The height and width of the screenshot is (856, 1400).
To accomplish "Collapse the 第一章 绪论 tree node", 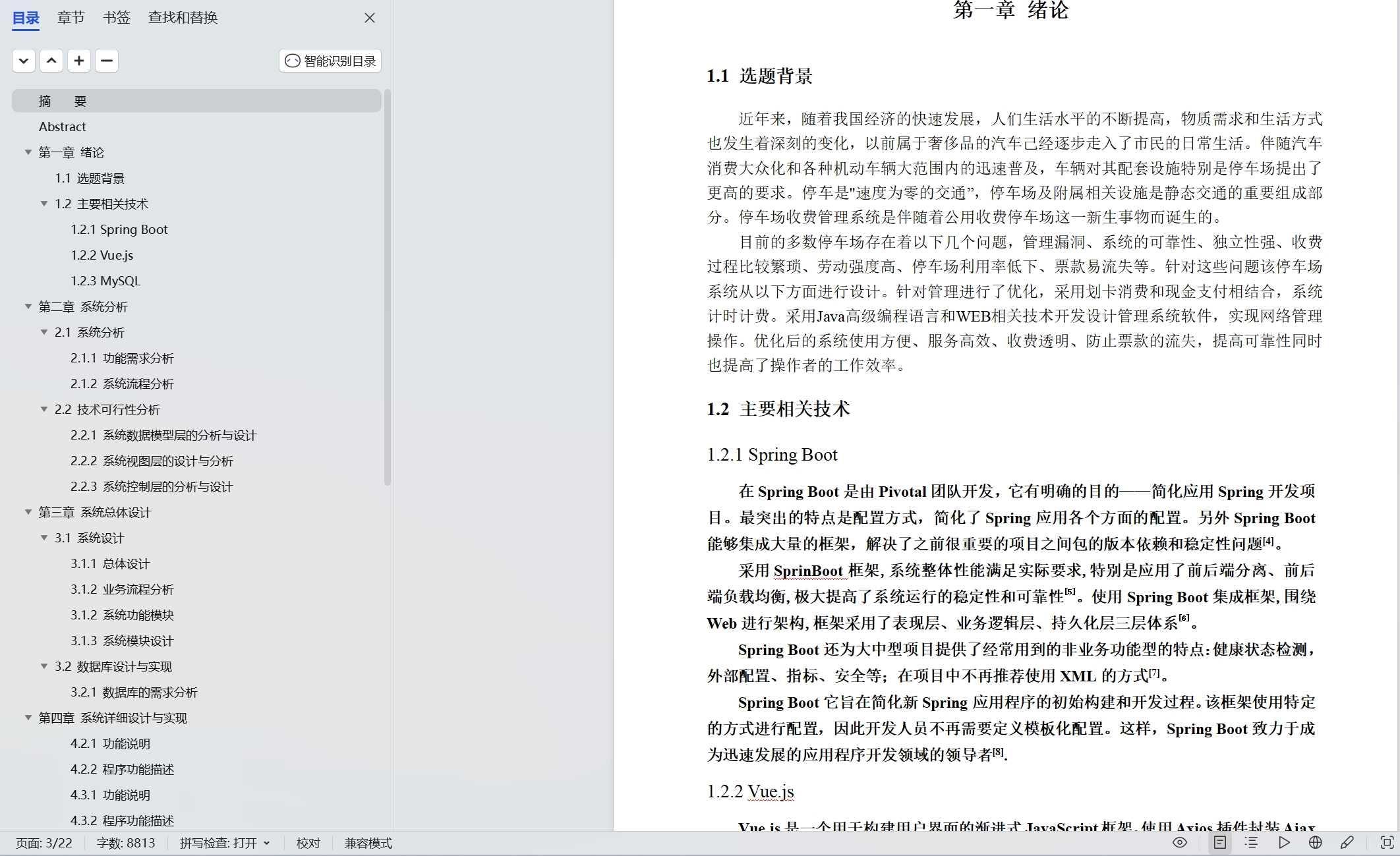I will click(28, 152).
